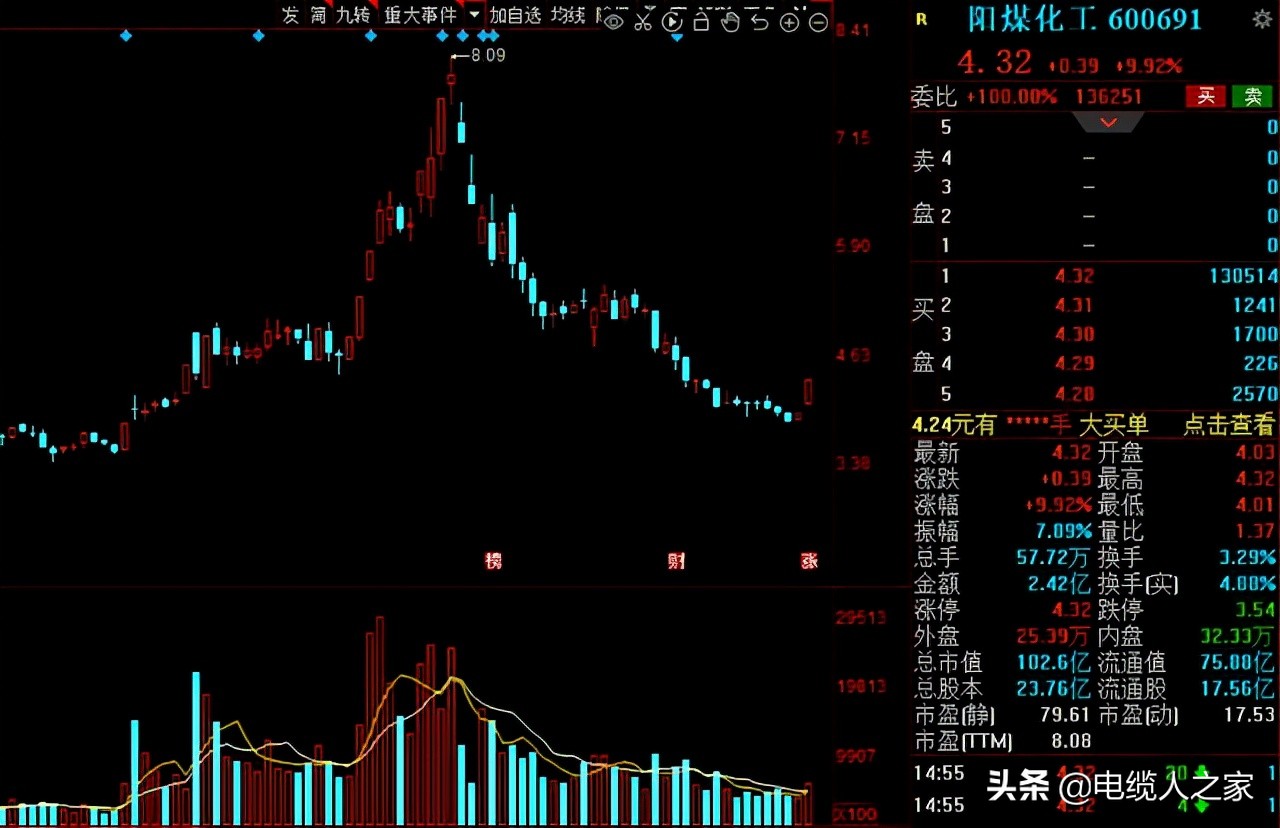Click the 发 toolbar item
Image resolution: width=1280 pixels, height=828 pixels.
coord(290,15)
